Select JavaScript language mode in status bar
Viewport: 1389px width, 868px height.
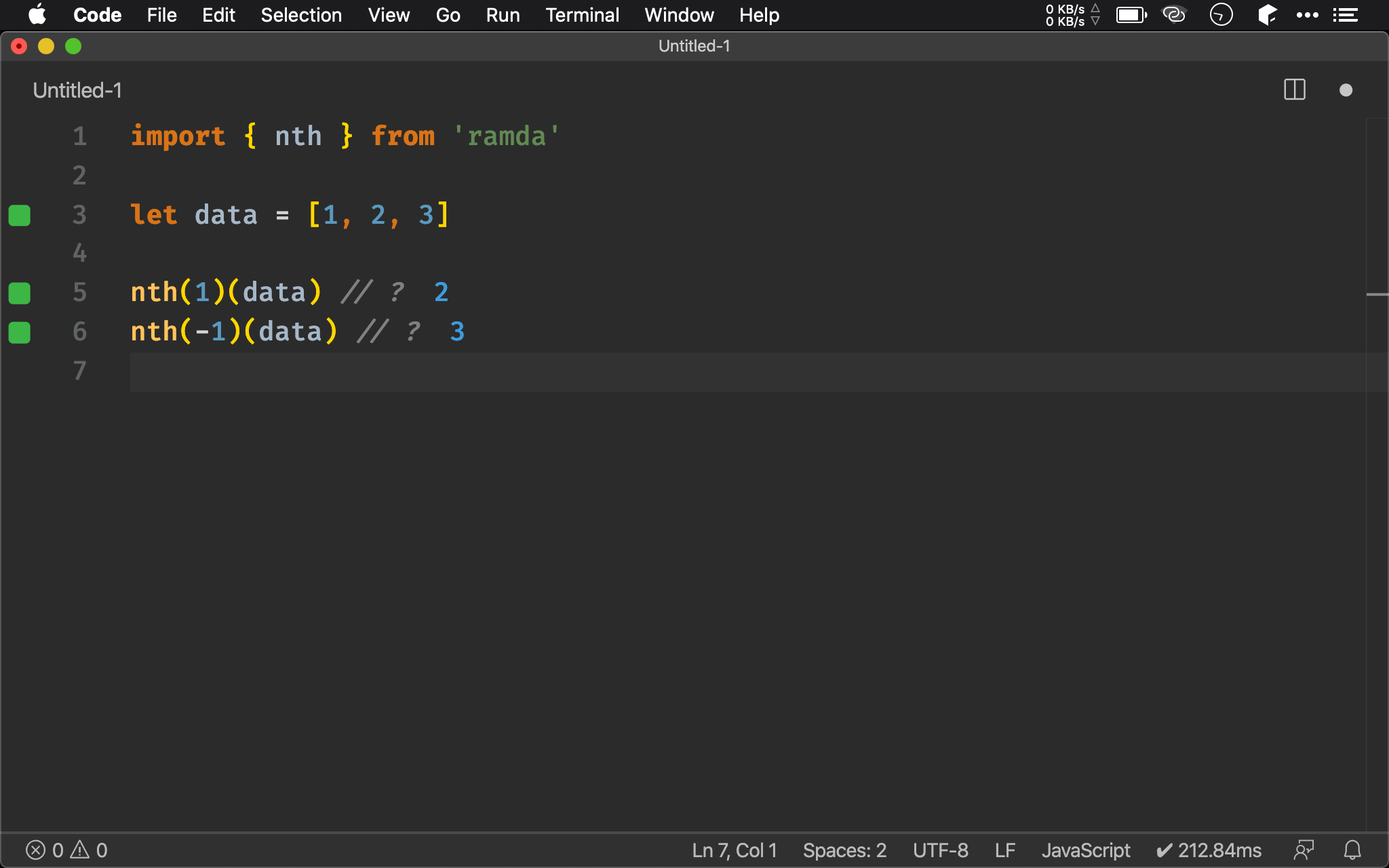(1086, 850)
